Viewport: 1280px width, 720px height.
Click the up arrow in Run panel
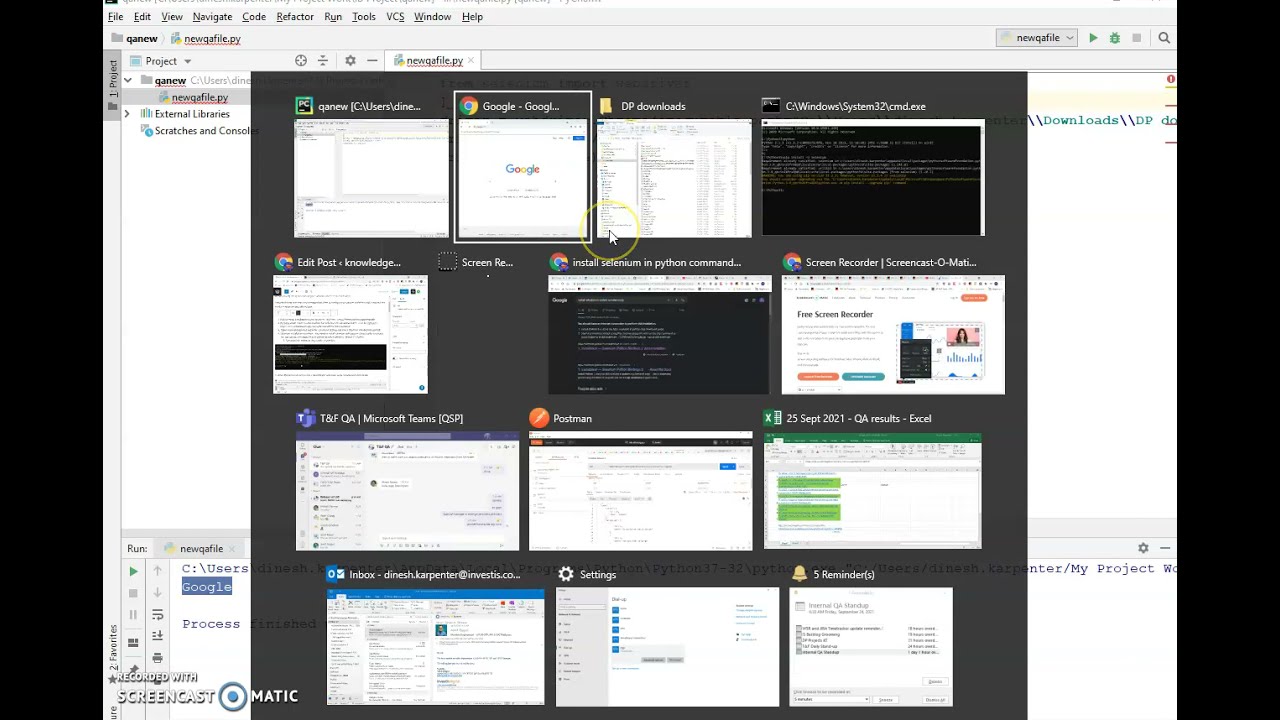pyautogui.click(x=157, y=571)
